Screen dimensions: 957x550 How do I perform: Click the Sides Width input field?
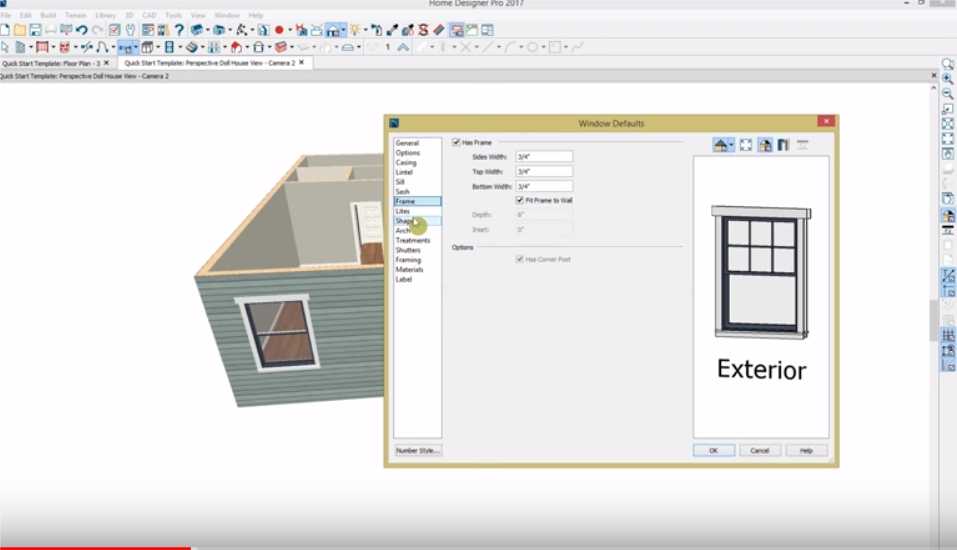coord(544,157)
